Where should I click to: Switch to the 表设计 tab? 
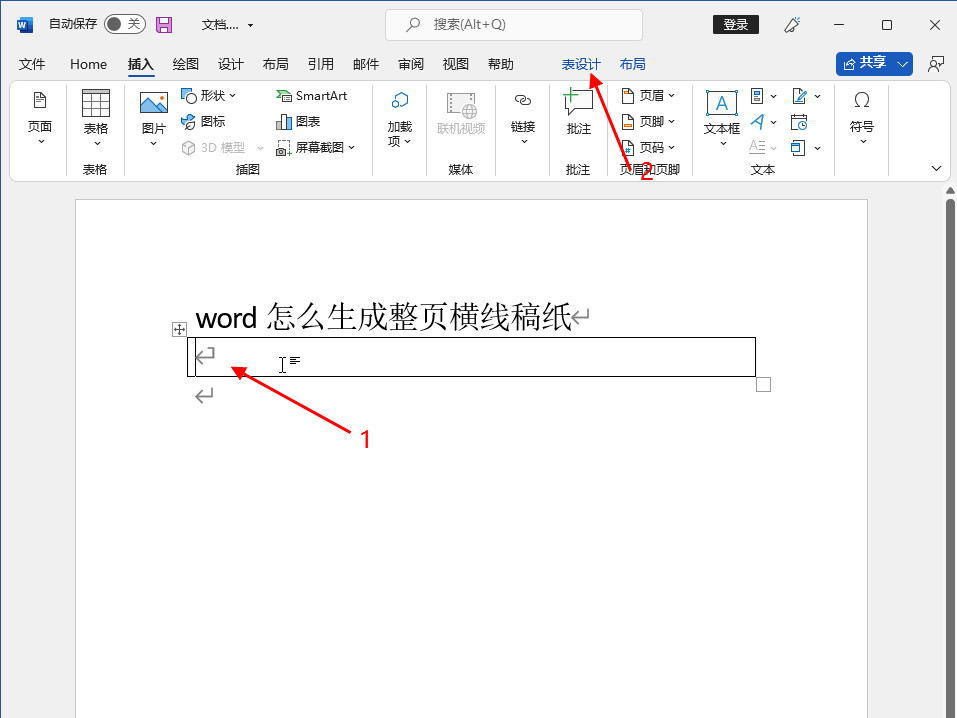pos(581,64)
